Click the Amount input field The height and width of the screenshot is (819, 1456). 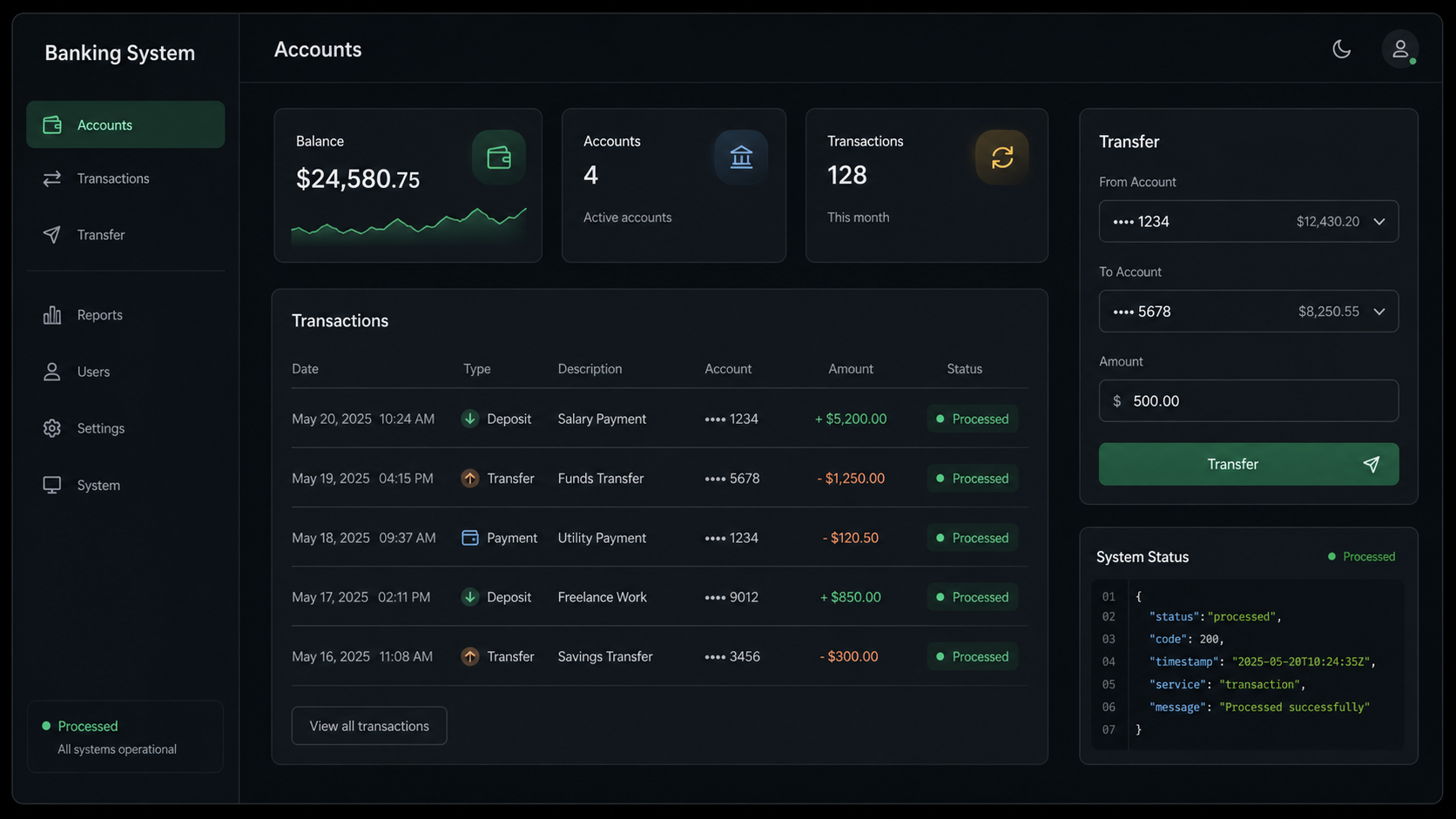pos(1248,401)
